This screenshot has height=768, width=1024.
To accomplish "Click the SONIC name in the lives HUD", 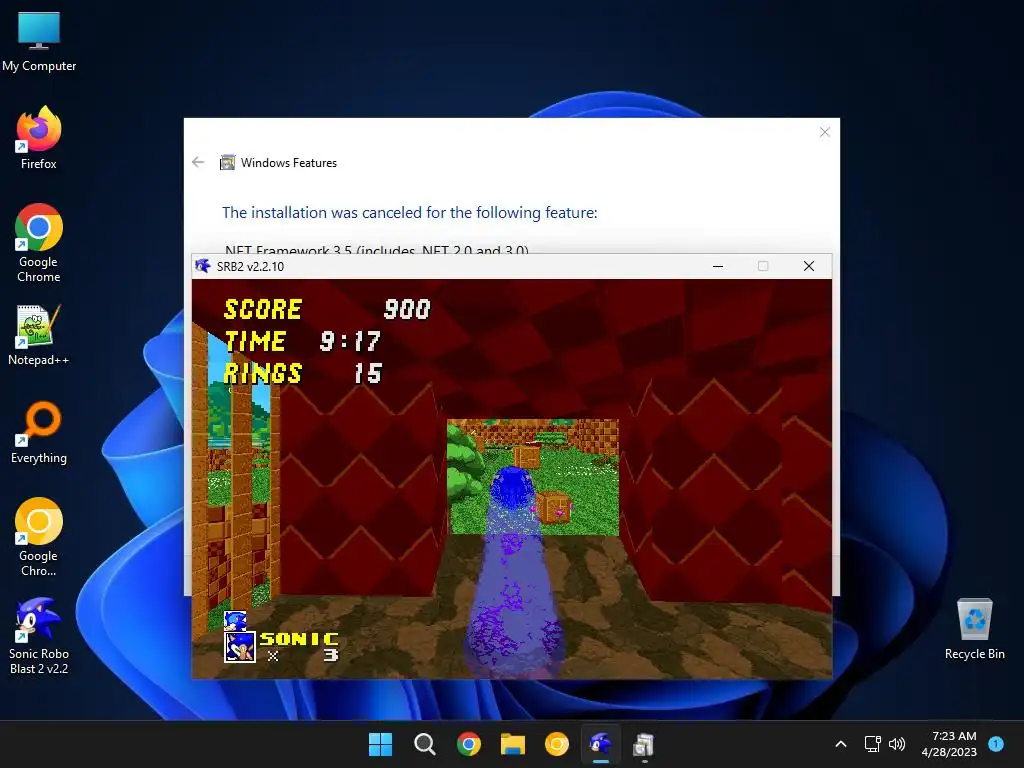I will [300, 639].
